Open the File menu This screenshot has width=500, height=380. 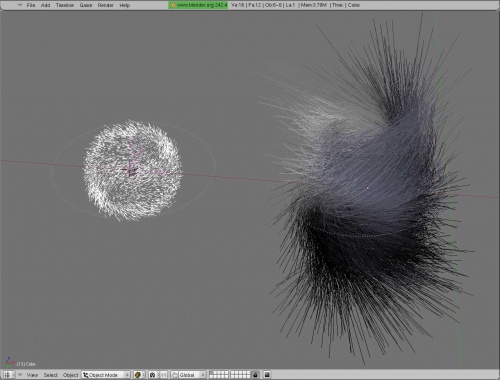tap(31, 5)
